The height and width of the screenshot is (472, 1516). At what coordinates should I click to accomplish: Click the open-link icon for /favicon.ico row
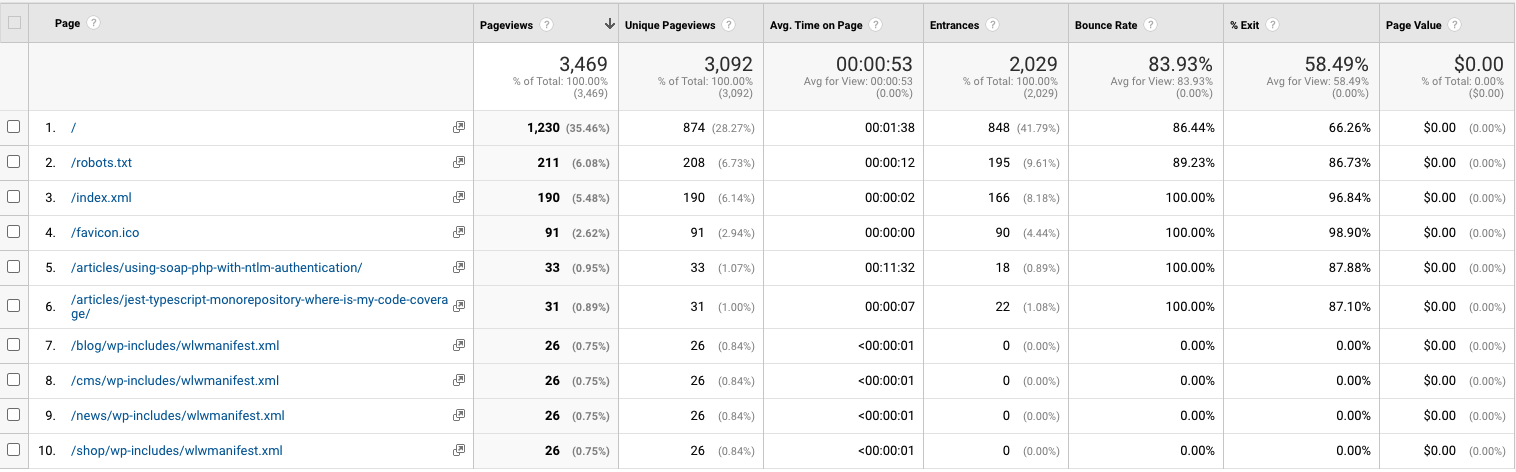[x=459, y=232]
